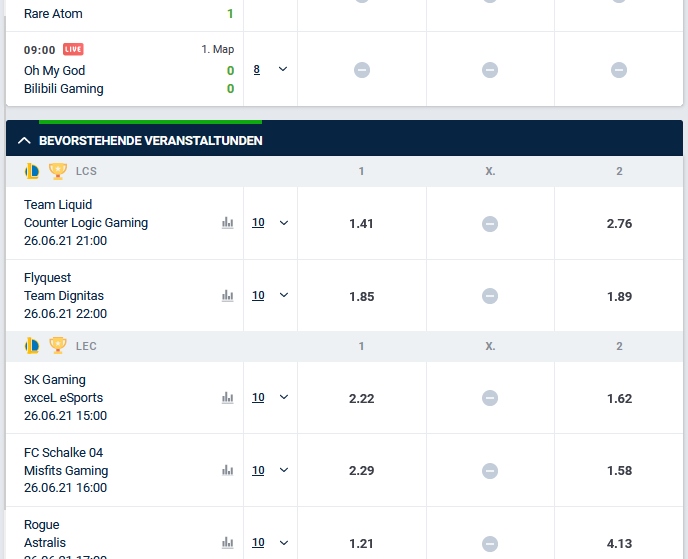Click locked home odds for Oh My God

pyautogui.click(x=362, y=70)
